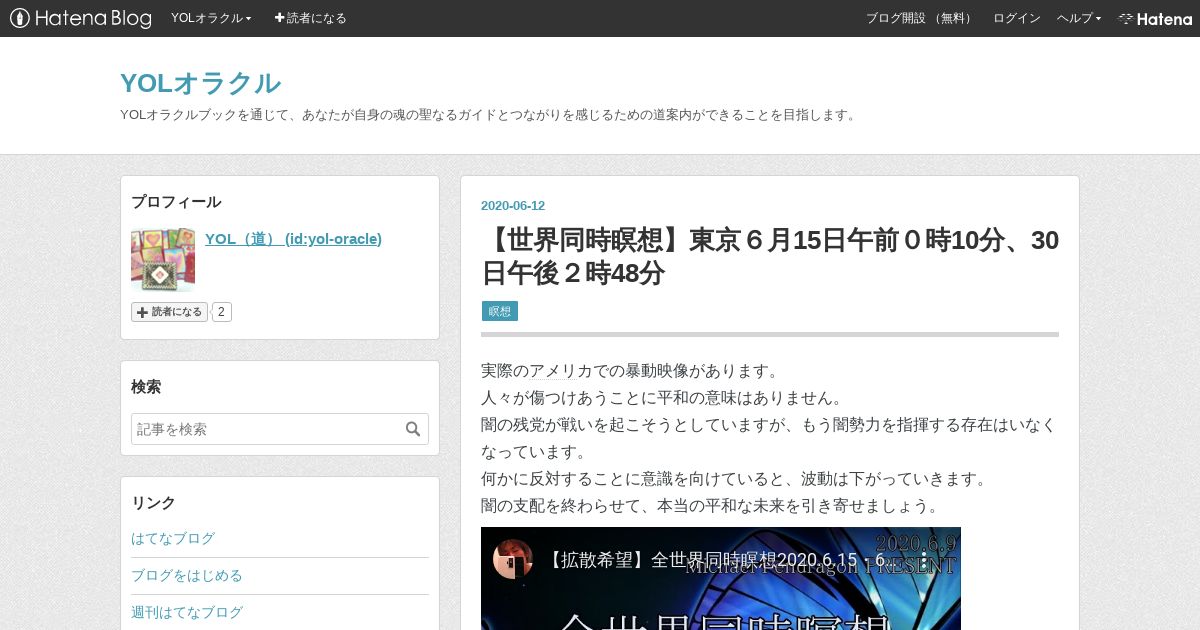Click the subscriber count 2 badge
The width and height of the screenshot is (1200, 630).
point(222,312)
